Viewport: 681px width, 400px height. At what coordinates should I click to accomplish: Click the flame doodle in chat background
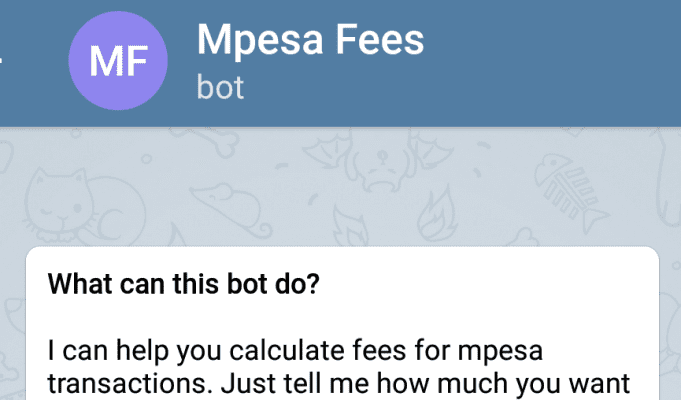click(438, 213)
